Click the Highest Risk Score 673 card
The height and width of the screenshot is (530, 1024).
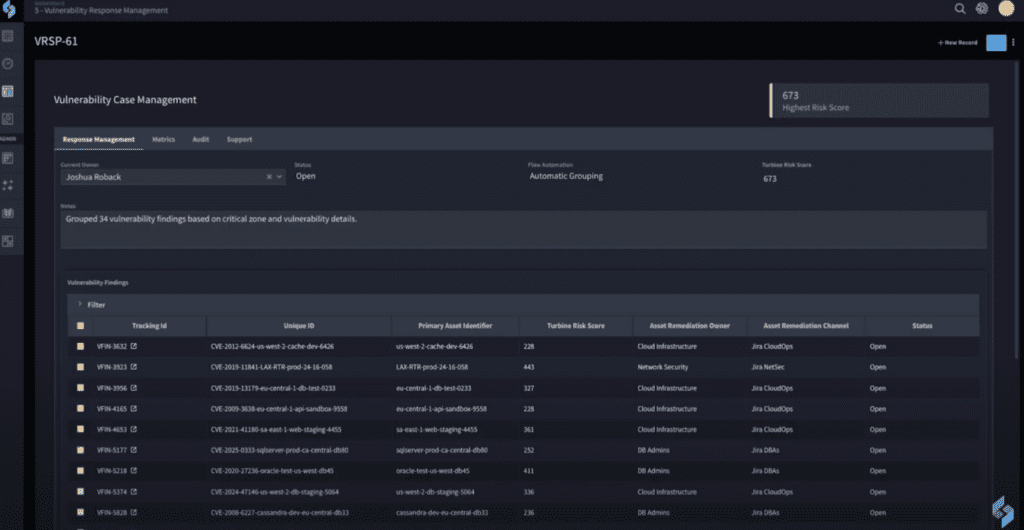tap(879, 101)
